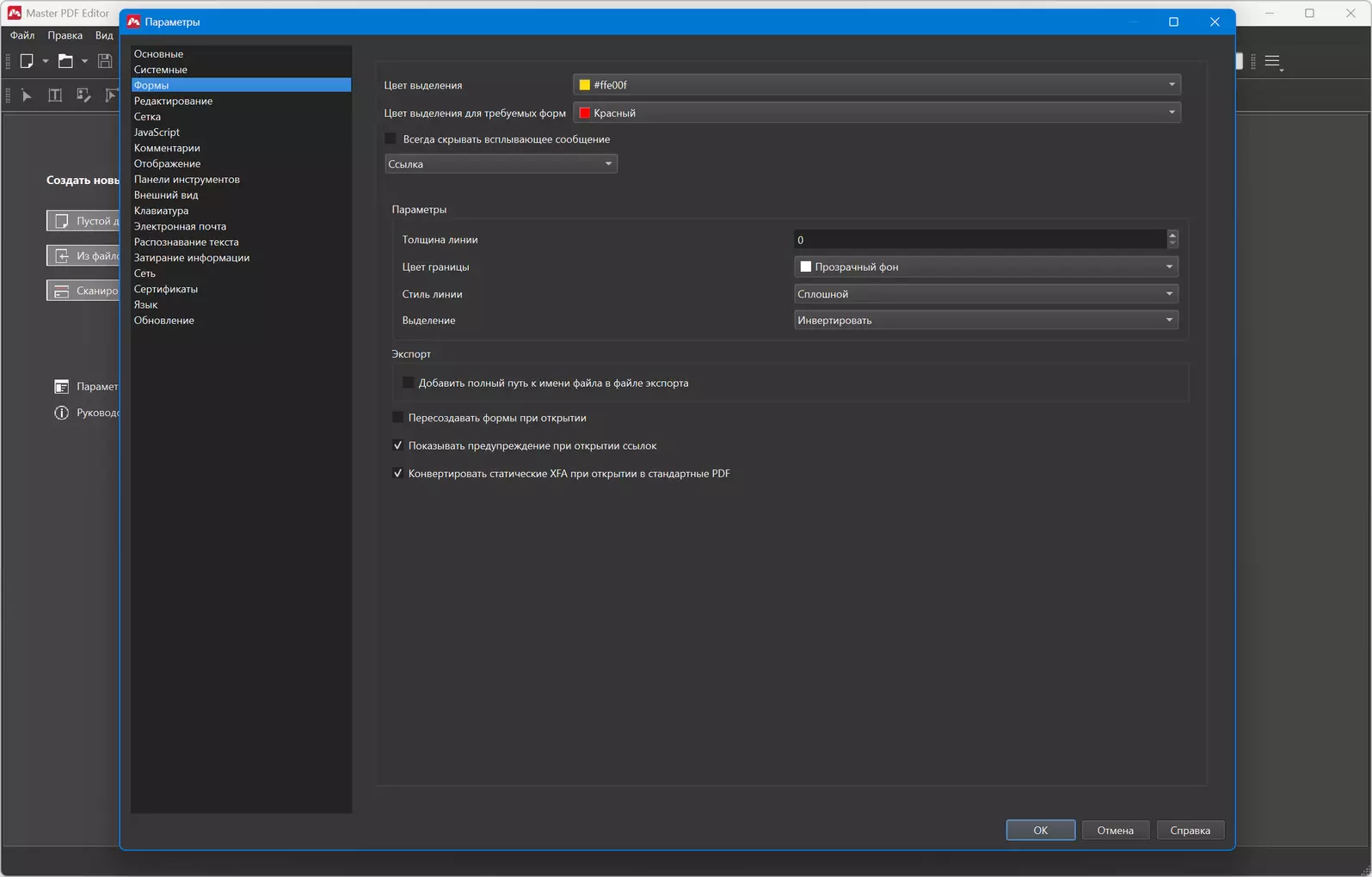Toggle 'Всегда скрывать всплывающее сообщение' checkbox
The image size is (1372, 877).
391,139
